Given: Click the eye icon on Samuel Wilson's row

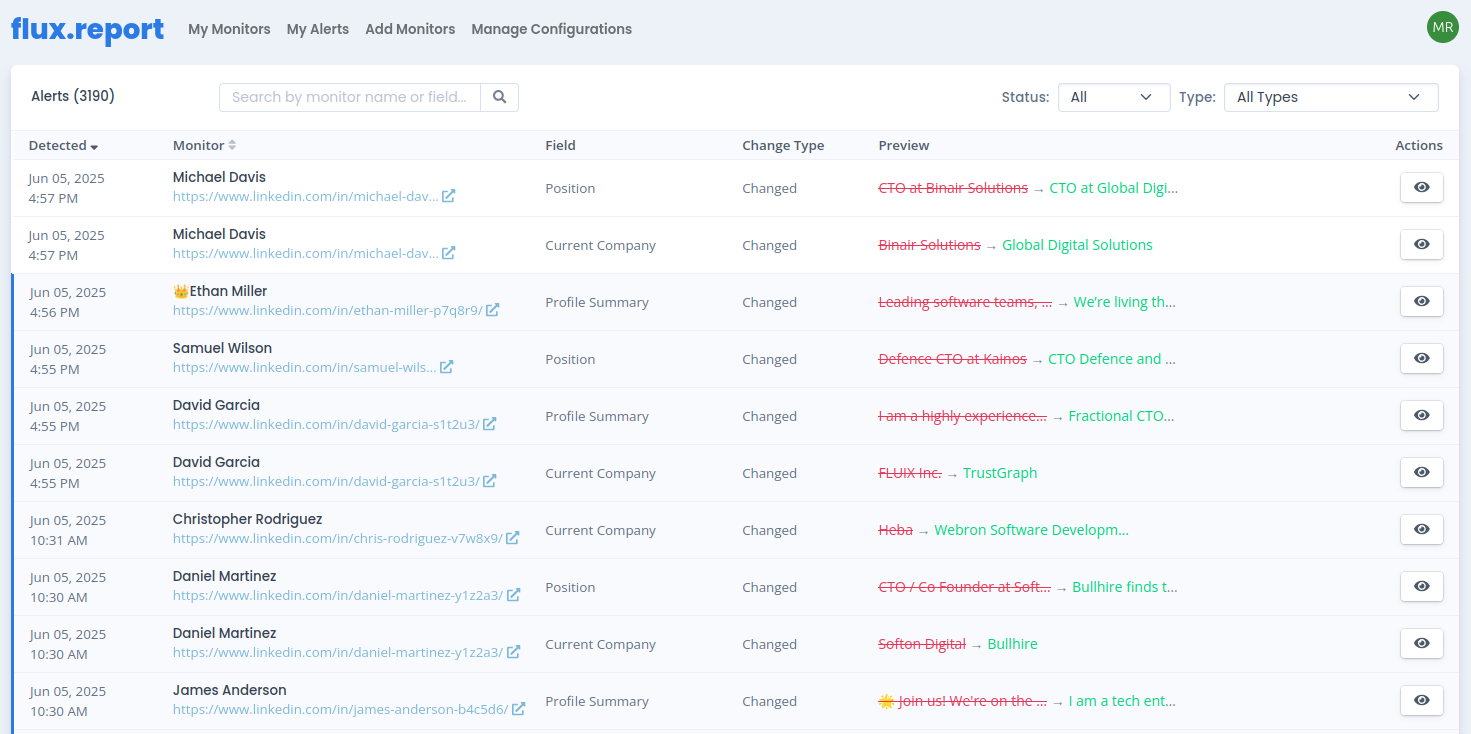Looking at the screenshot, I should 1421,358.
